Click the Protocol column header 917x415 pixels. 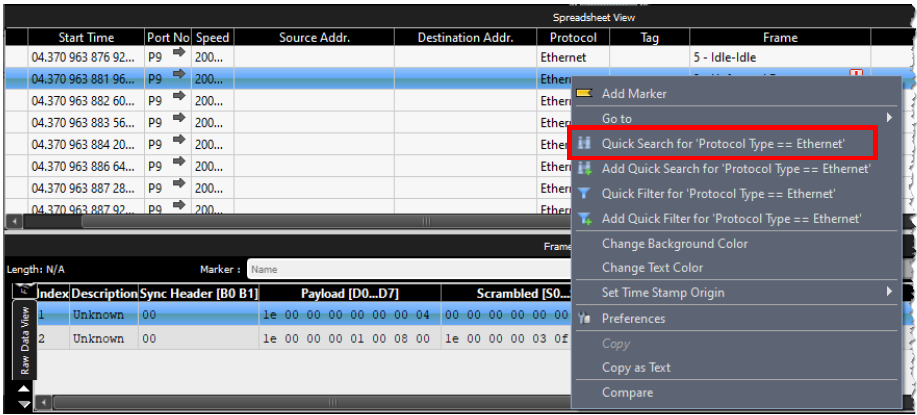573,37
